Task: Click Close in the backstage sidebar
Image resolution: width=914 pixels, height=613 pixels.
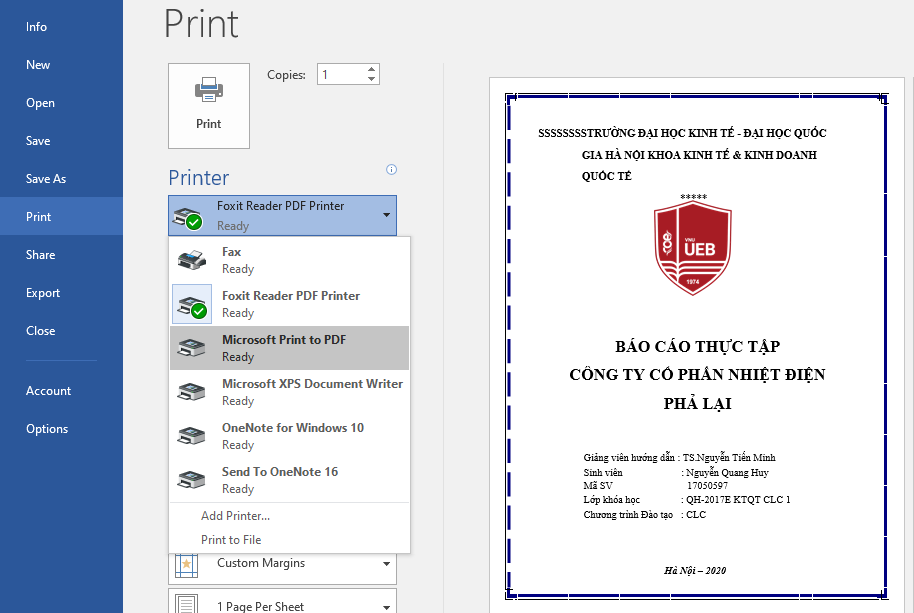Action: click(61, 330)
